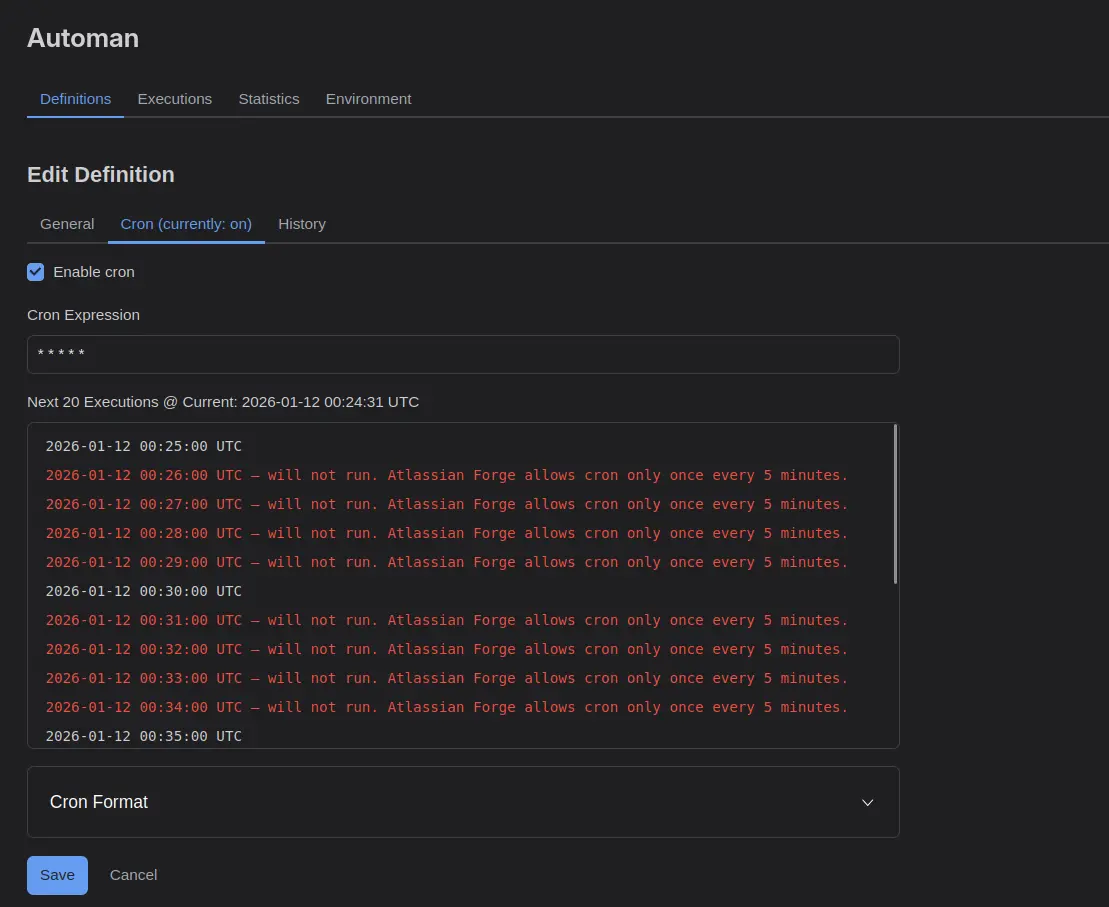This screenshot has height=907, width=1109.
Task: Open the Statistics tab
Action: 268,99
